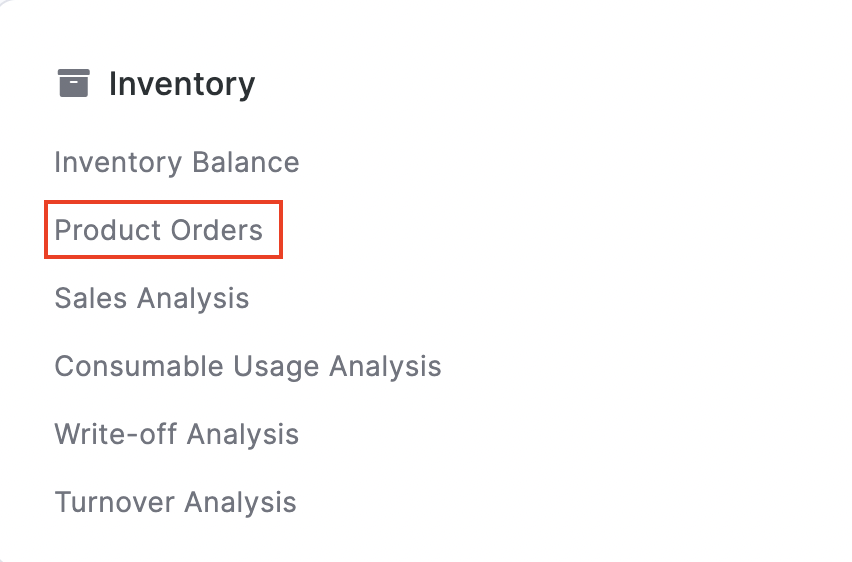Navigate to the Inventory Balance page

pyautogui.click(x=176, y=162)
